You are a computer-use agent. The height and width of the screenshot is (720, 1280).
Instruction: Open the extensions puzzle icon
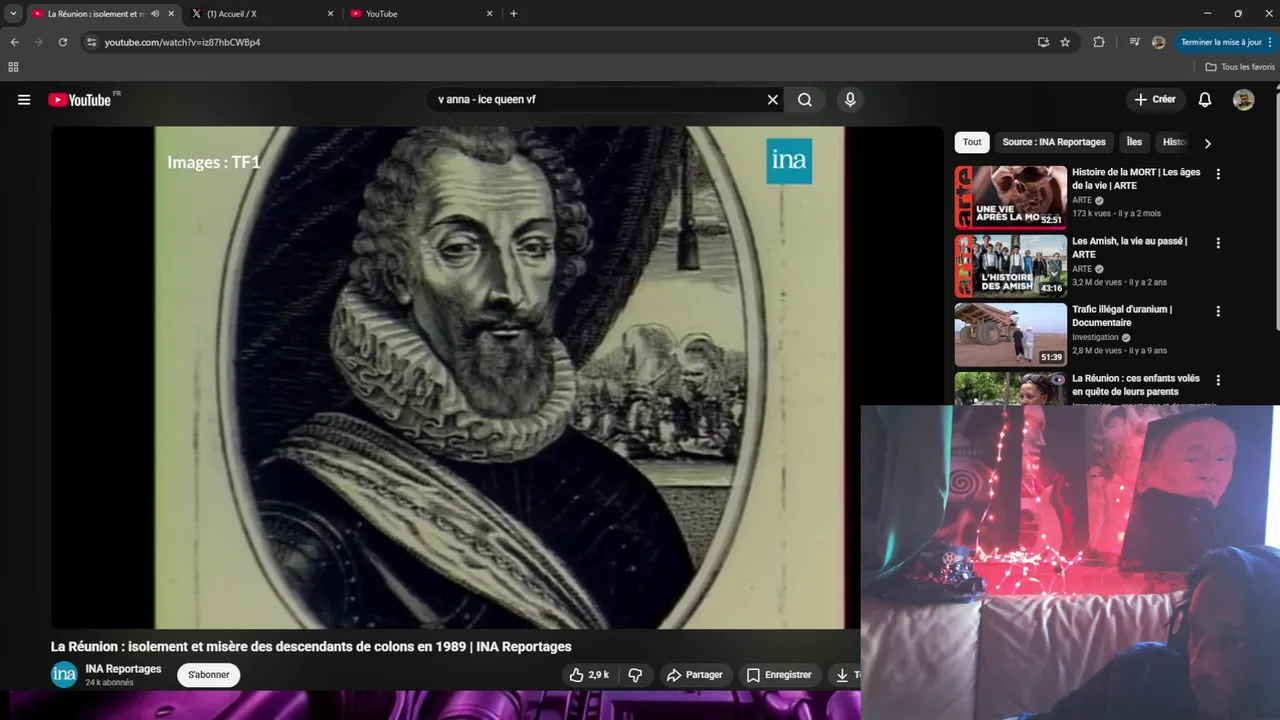click(x=1099, y=42)
